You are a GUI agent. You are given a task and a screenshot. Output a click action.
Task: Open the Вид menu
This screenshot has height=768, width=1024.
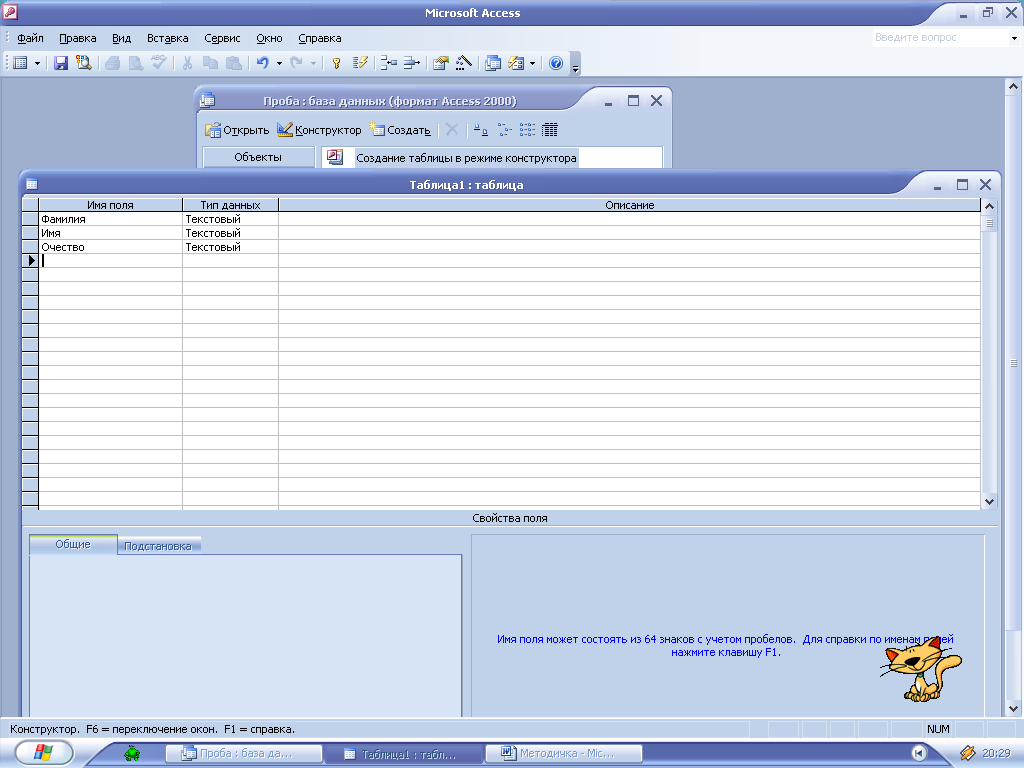click(121, 38)
